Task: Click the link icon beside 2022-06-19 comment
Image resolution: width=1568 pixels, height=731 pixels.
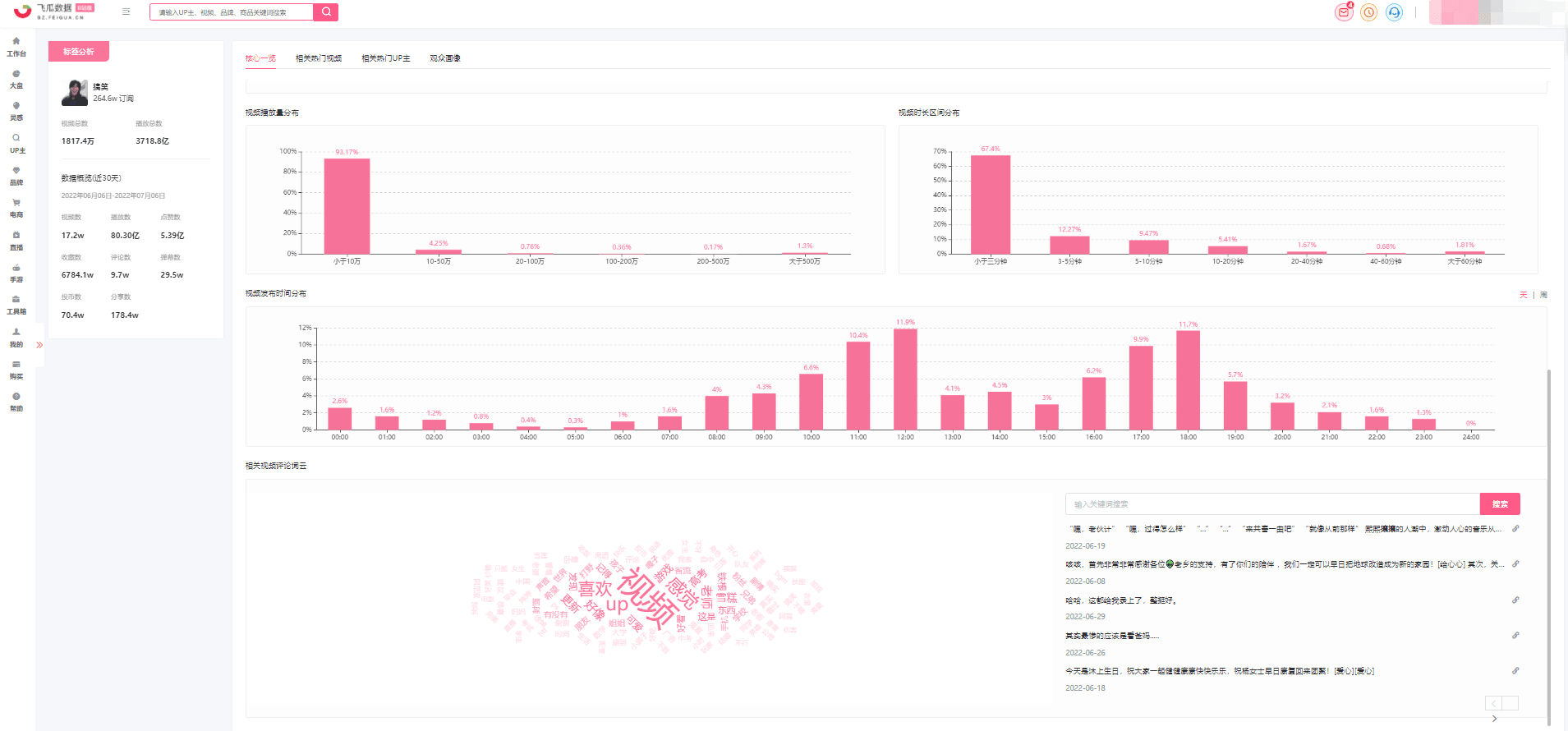Action: click(1515, 529)
